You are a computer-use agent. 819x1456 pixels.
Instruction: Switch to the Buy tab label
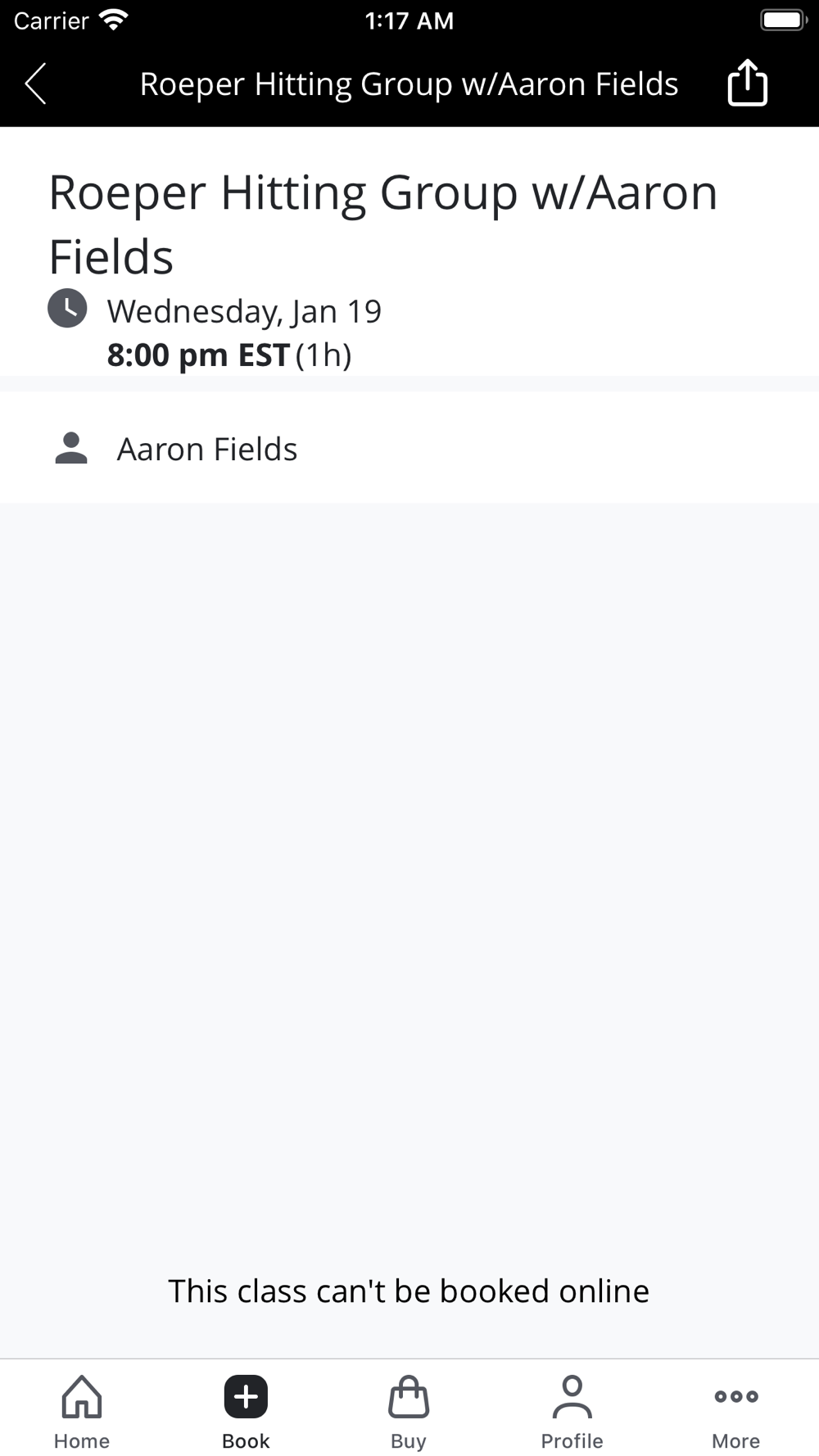click(409, 1441)
